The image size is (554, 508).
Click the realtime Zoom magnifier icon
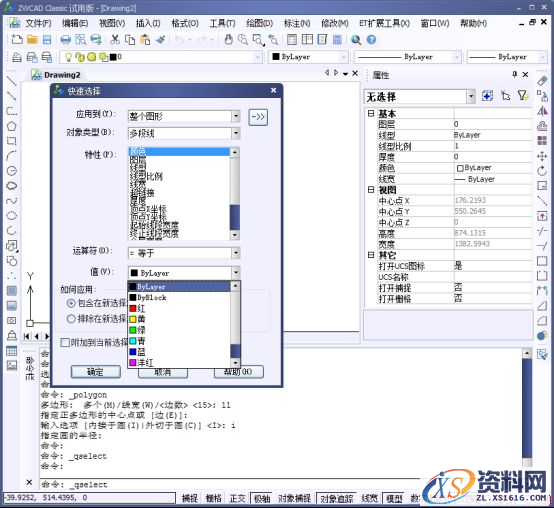click(243, 40)
